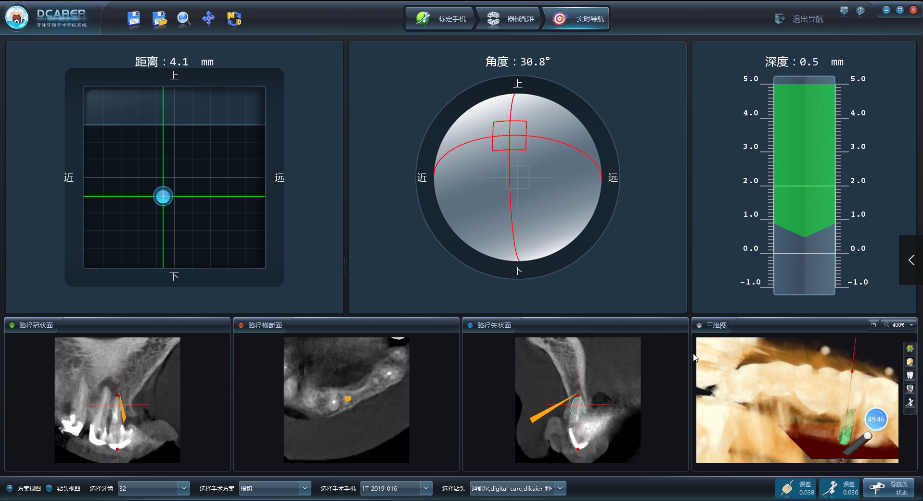The width and height of the screenshot is (923, 501).
Task: Switch to the 标定手机 step tab
Action: click(x=438, y=18)
